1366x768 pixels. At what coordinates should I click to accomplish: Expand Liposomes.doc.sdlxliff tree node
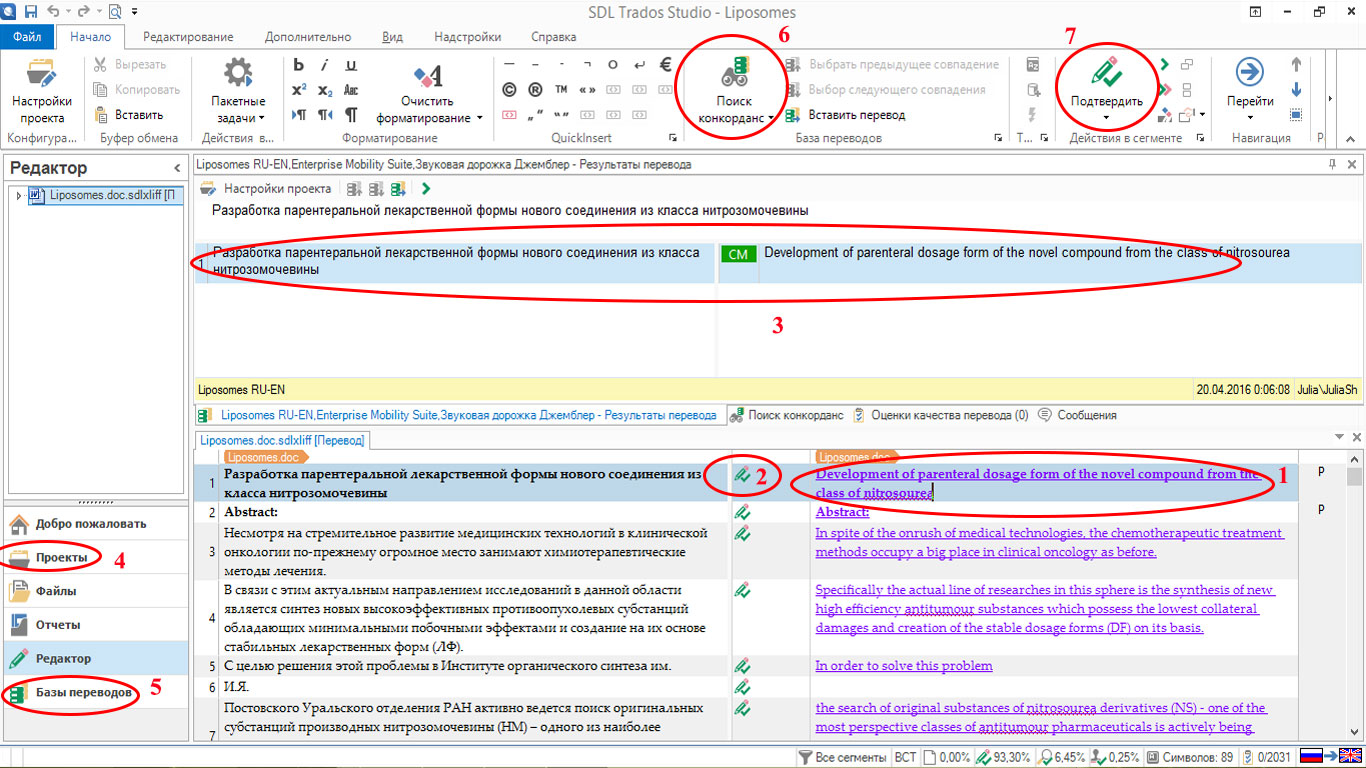19,196
